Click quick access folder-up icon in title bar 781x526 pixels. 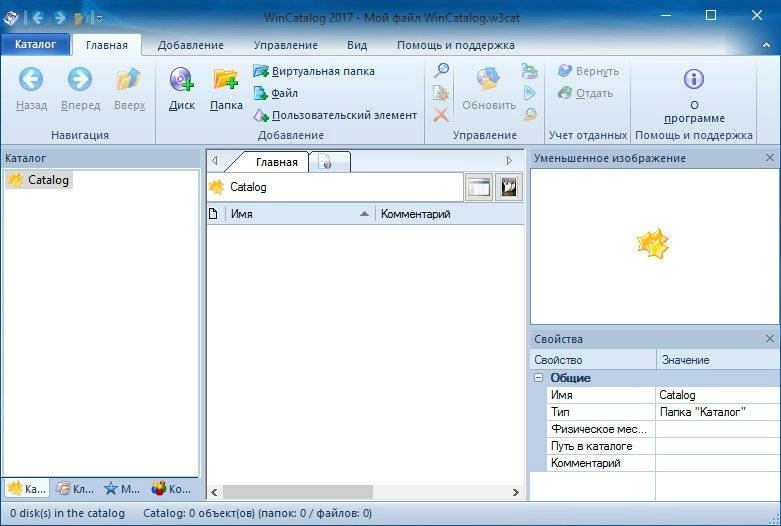click(81, 18)
